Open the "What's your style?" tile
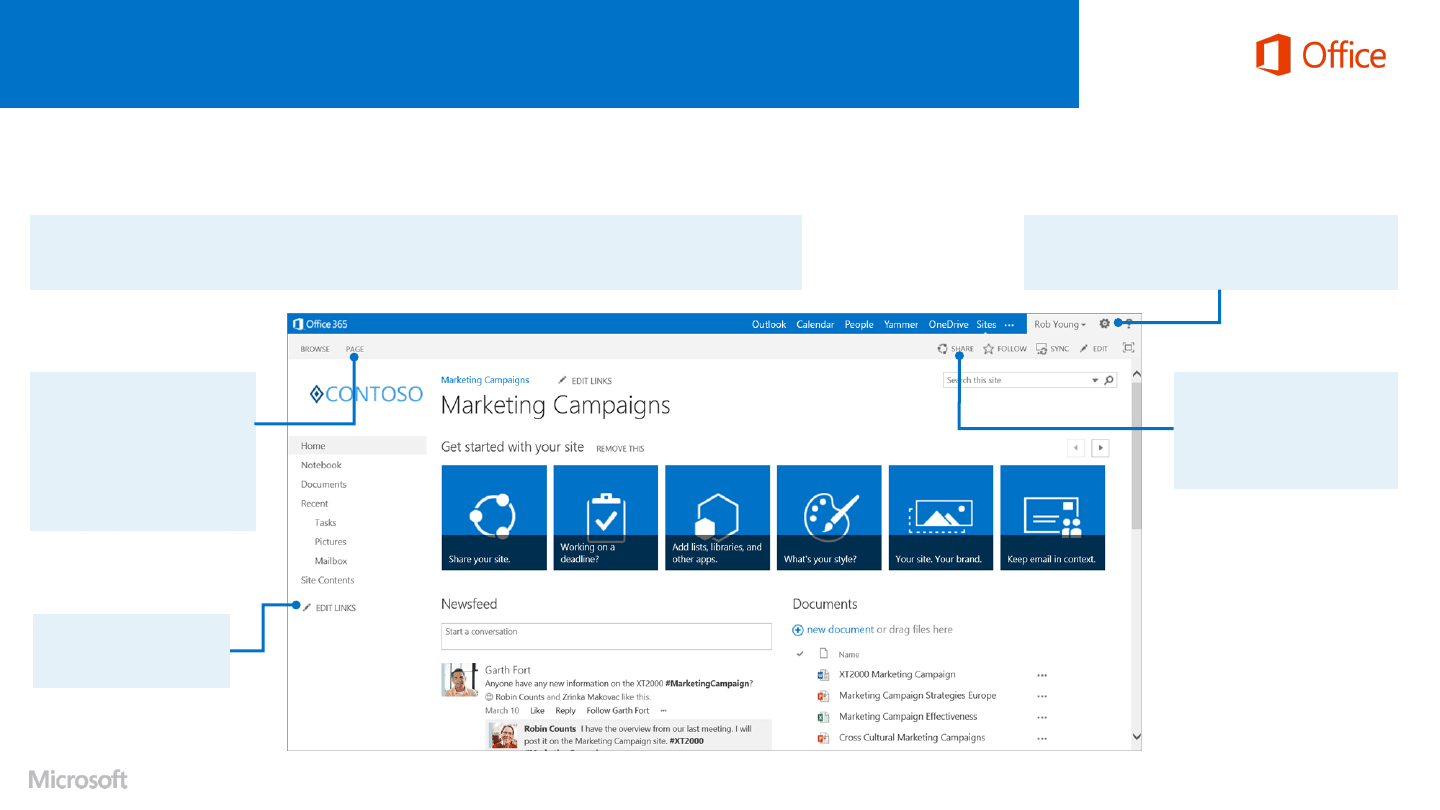1440x810 pixels. (x=829, y=517)
